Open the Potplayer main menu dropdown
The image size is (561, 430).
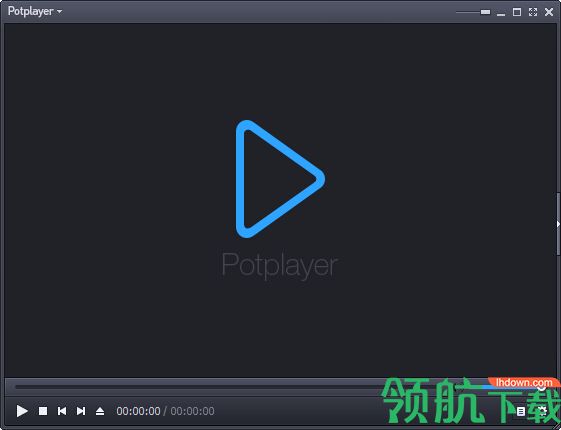tap(35, 11)
